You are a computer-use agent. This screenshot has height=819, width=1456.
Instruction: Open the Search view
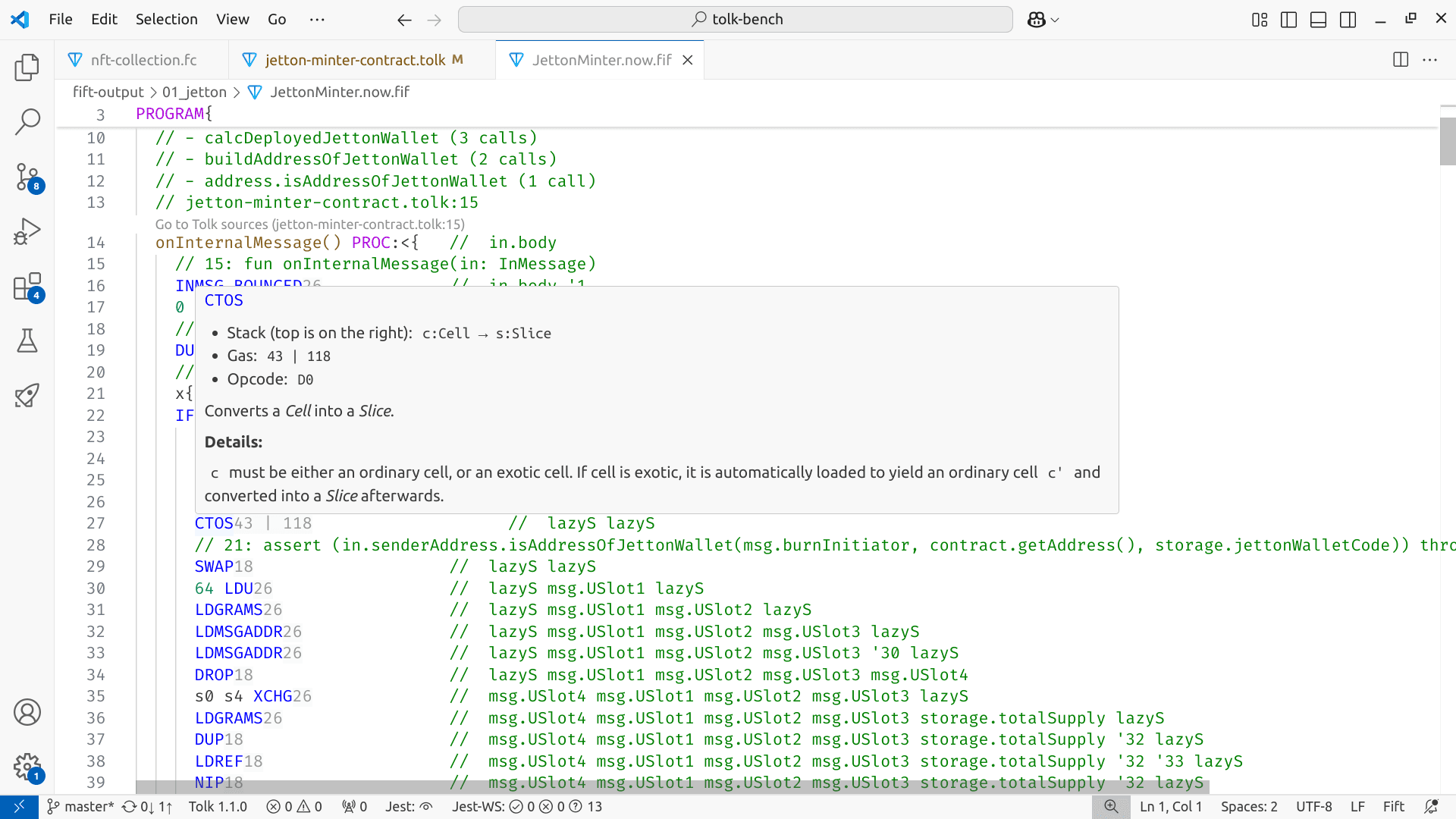point(27,121)
